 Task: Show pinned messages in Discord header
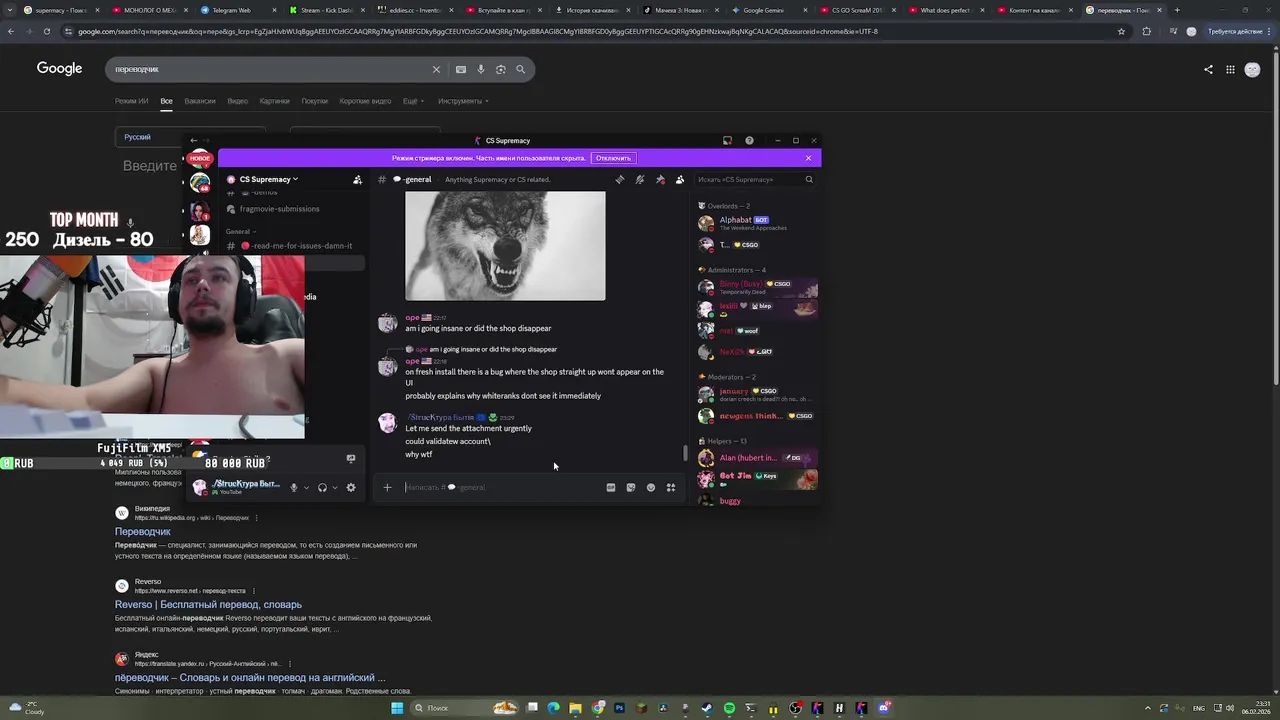click(x=660, y=180)
